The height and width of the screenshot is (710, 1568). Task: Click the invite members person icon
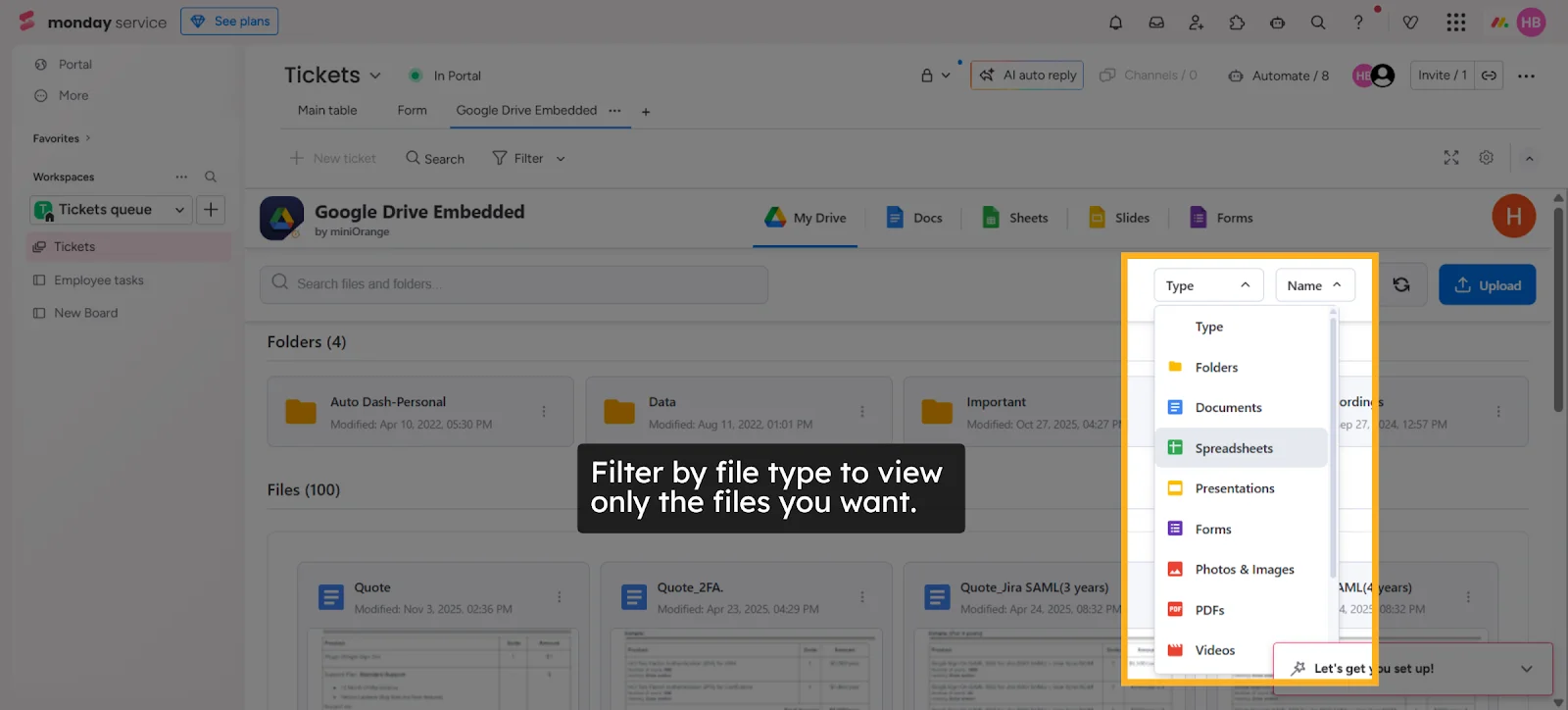(x=1197, y=23)
